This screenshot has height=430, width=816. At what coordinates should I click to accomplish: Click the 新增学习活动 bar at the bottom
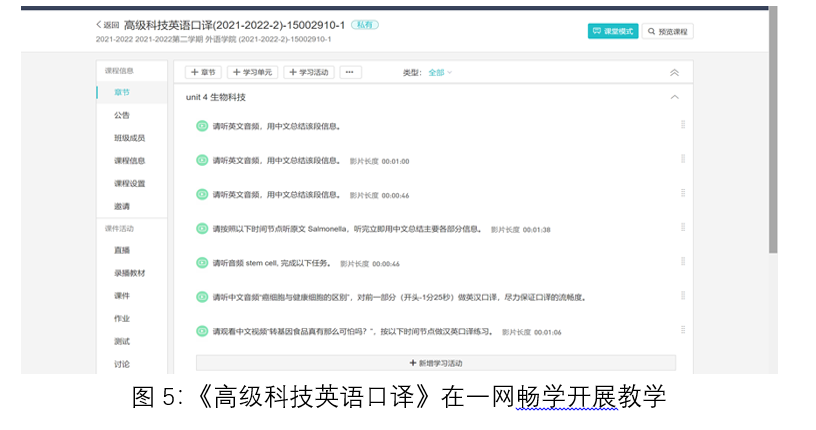[x=435, y=362]
